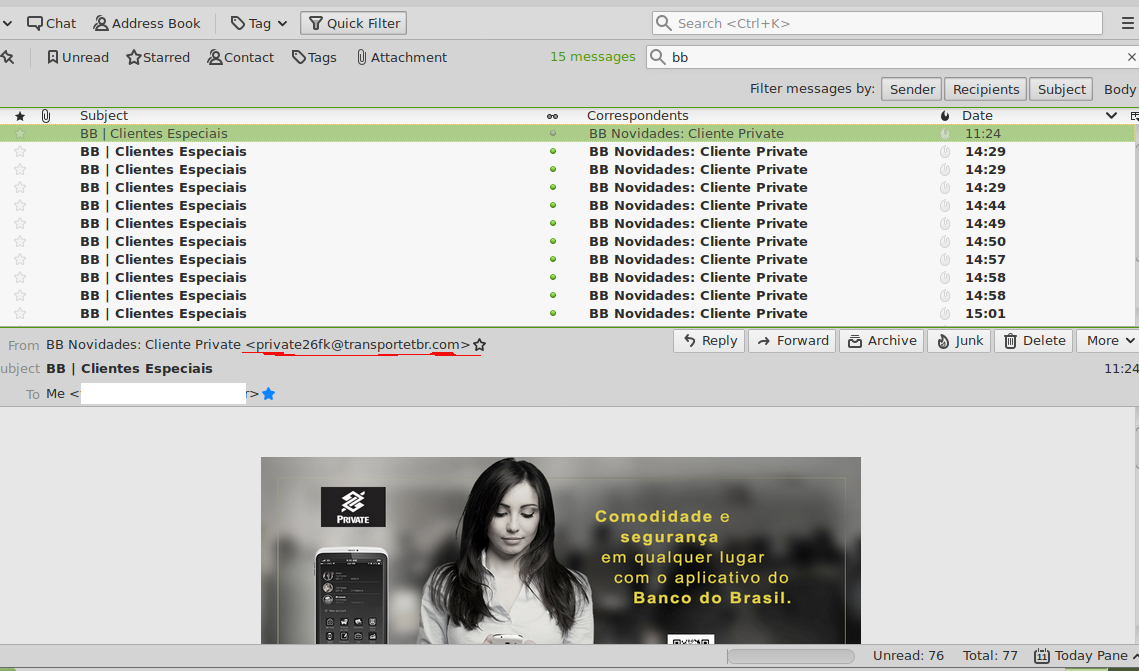Mark the 15:01 message as junk
1139x671 pixels.
tap(944, 314)
